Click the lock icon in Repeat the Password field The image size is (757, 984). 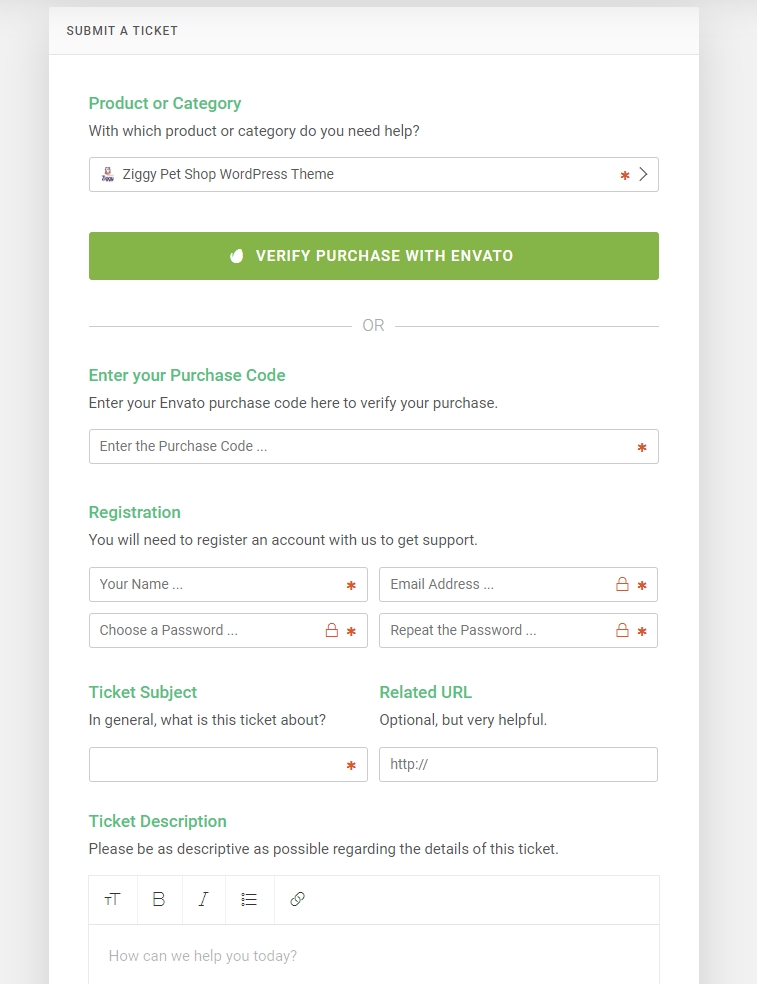622,631
